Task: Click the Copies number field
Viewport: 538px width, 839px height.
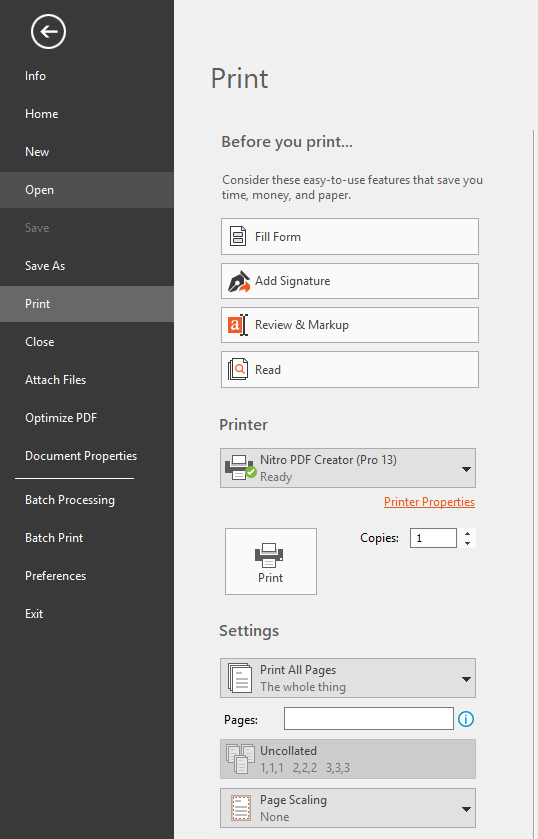Action: pyautogui.click(x=433, y=538)
